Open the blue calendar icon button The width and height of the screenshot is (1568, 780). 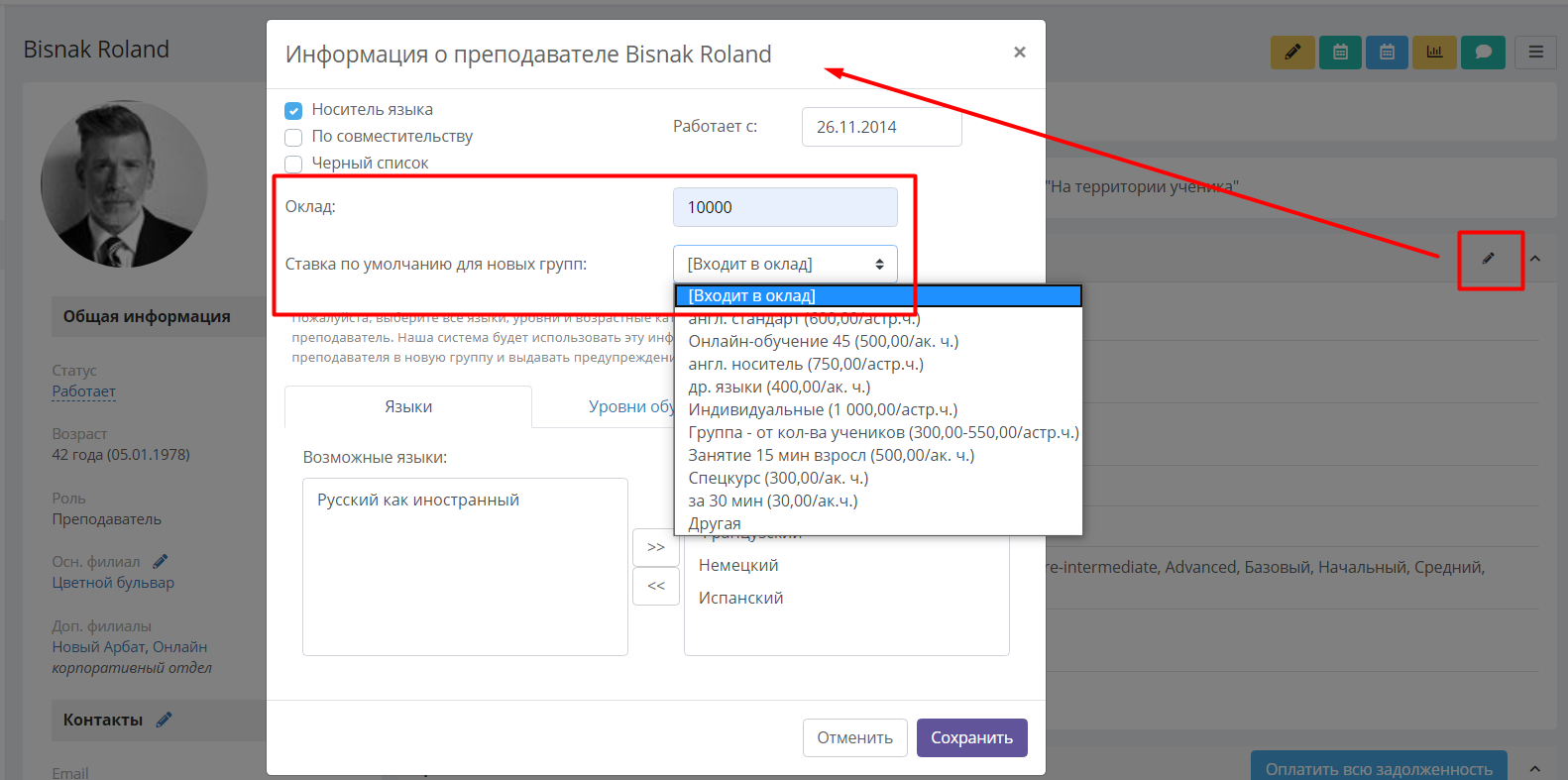pos(1387,53)
